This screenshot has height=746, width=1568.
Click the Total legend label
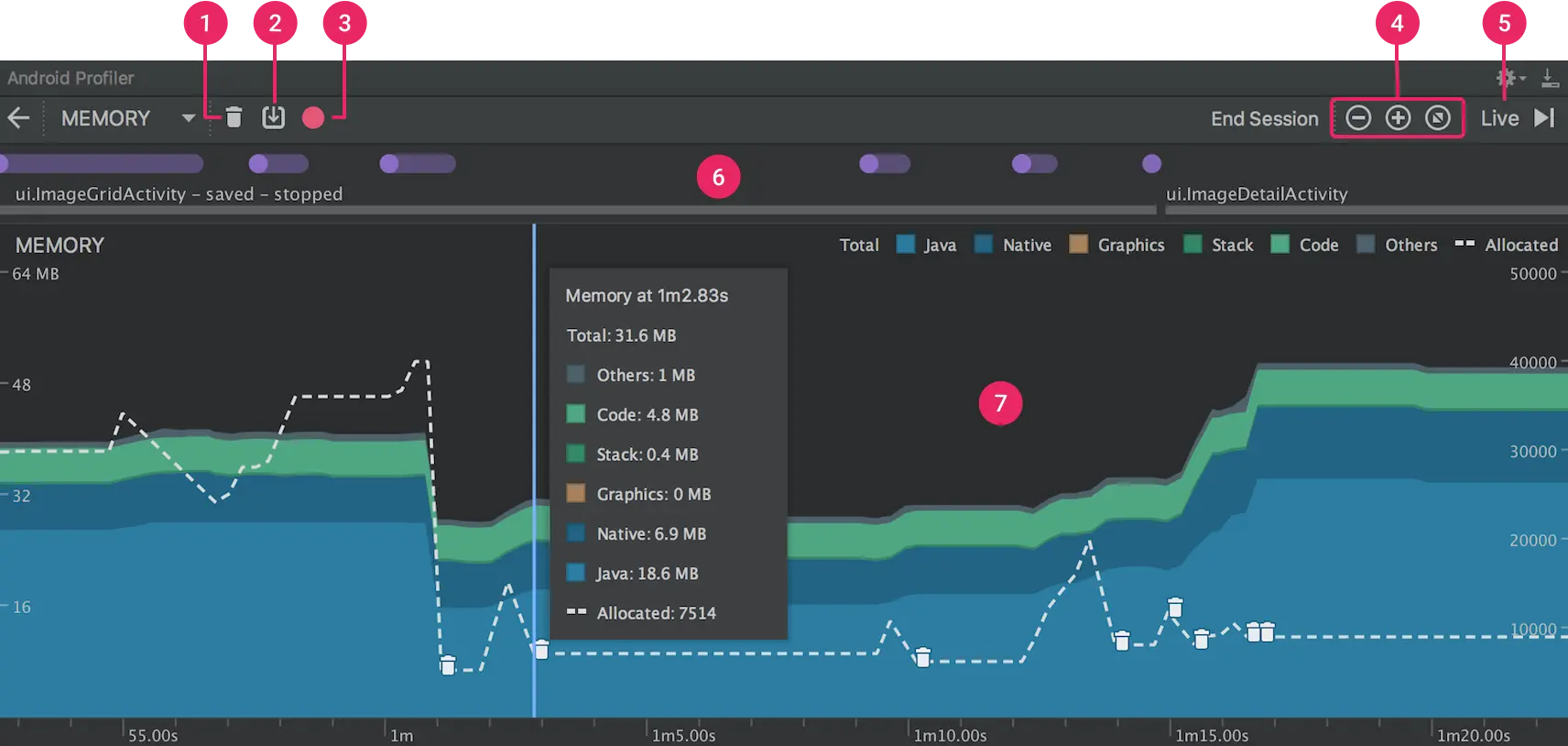[859, 245]
